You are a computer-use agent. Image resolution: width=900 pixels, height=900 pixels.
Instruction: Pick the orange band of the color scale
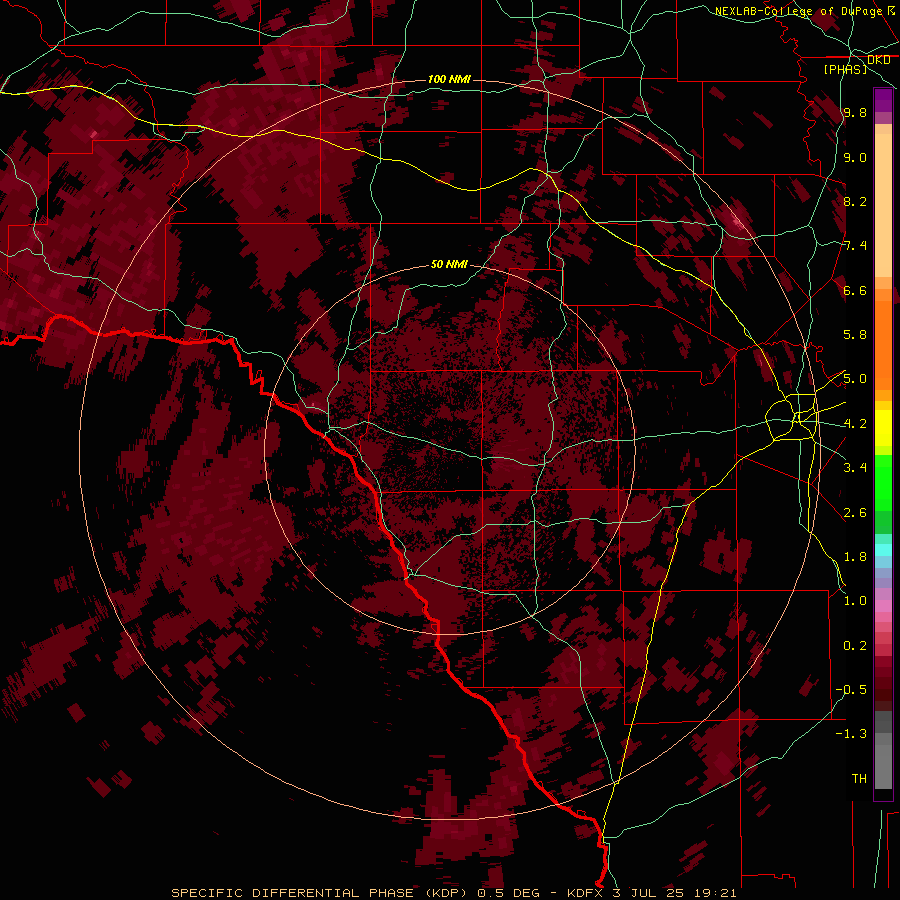coord(883,346)
